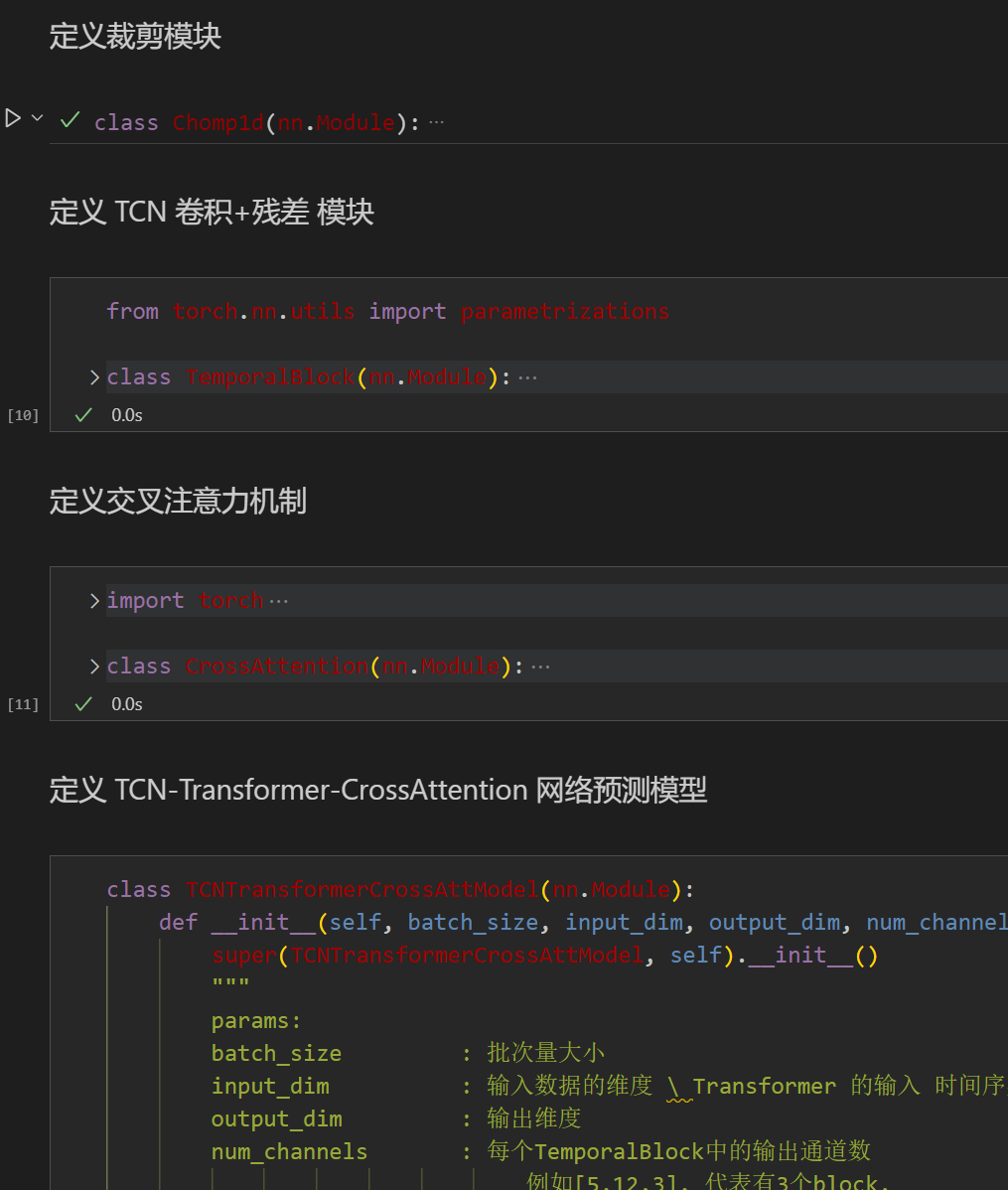Click the TCNTransformerCrossAttModel class definition name
The width and height of the screenshot is (1008, 1190).
(x=362, y=889)
